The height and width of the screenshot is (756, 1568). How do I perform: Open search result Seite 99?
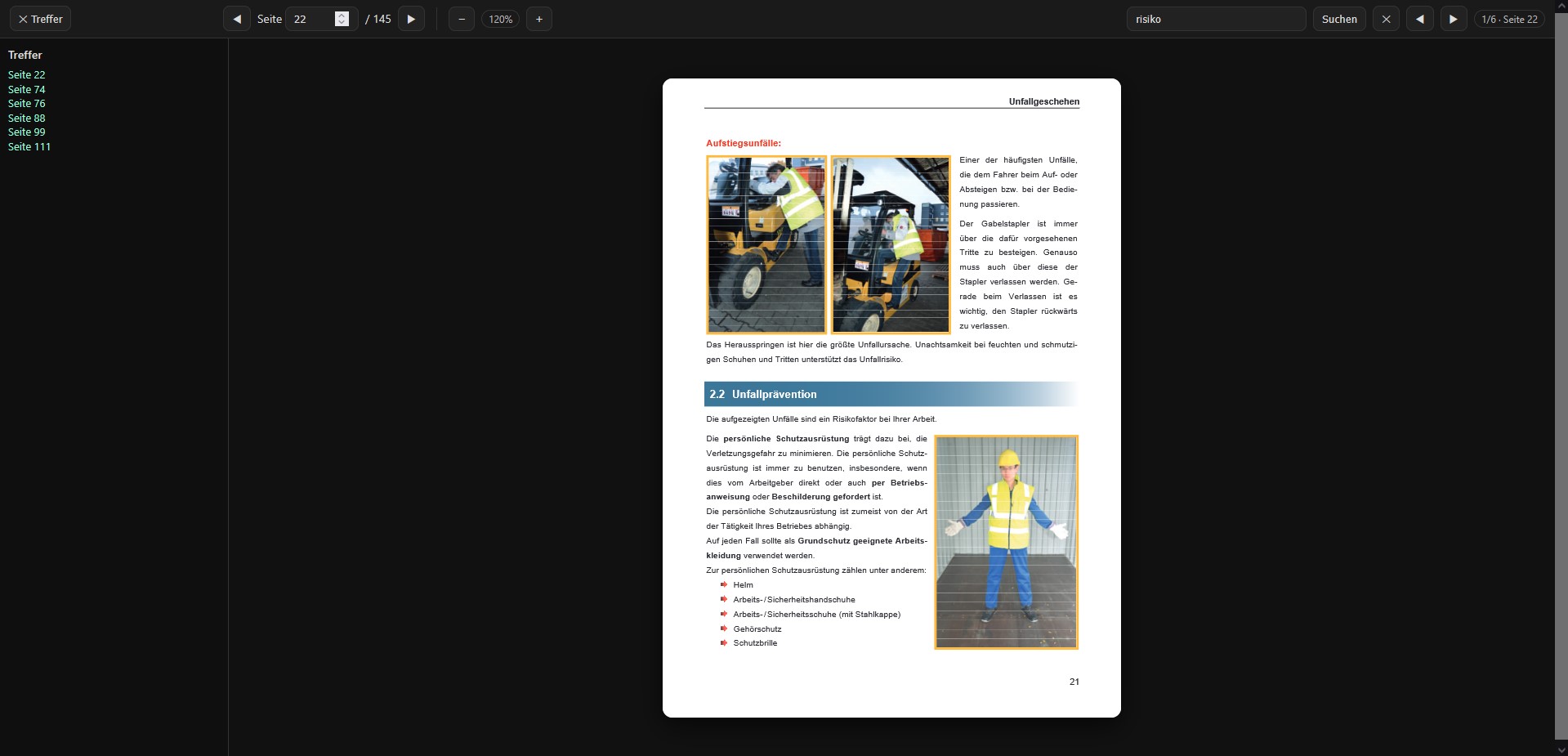coord(27,132)
